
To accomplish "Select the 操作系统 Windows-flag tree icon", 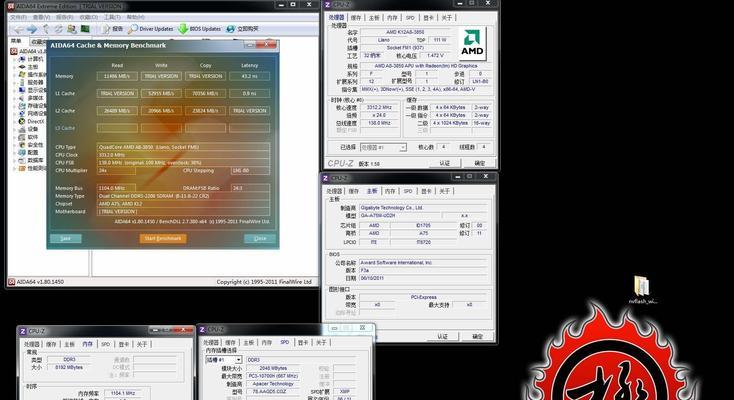I will point(22,74).
